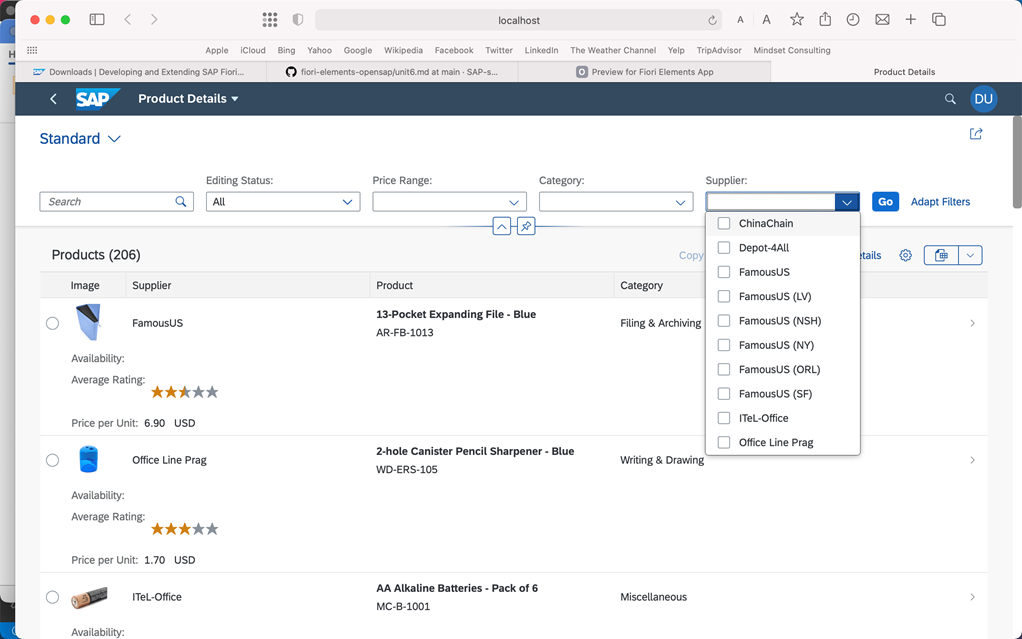
Task: Check the FamousUS supplier checkbox
Action: pos(723,272)
